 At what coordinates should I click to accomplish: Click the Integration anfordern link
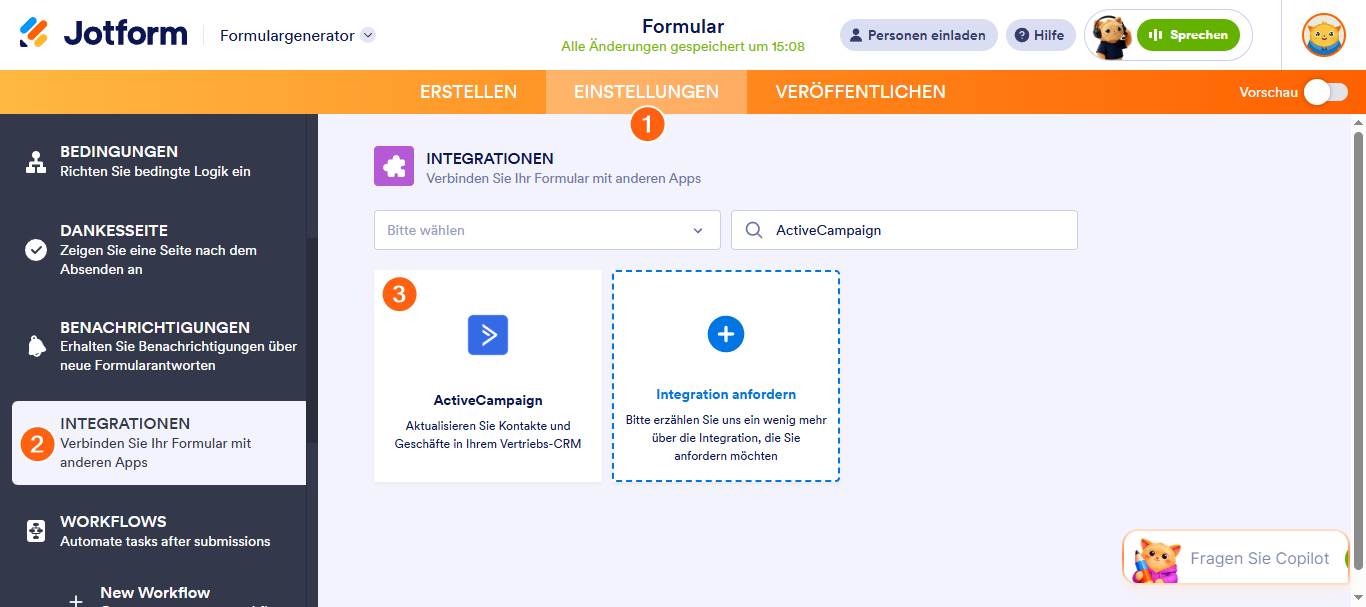[726, 394]
